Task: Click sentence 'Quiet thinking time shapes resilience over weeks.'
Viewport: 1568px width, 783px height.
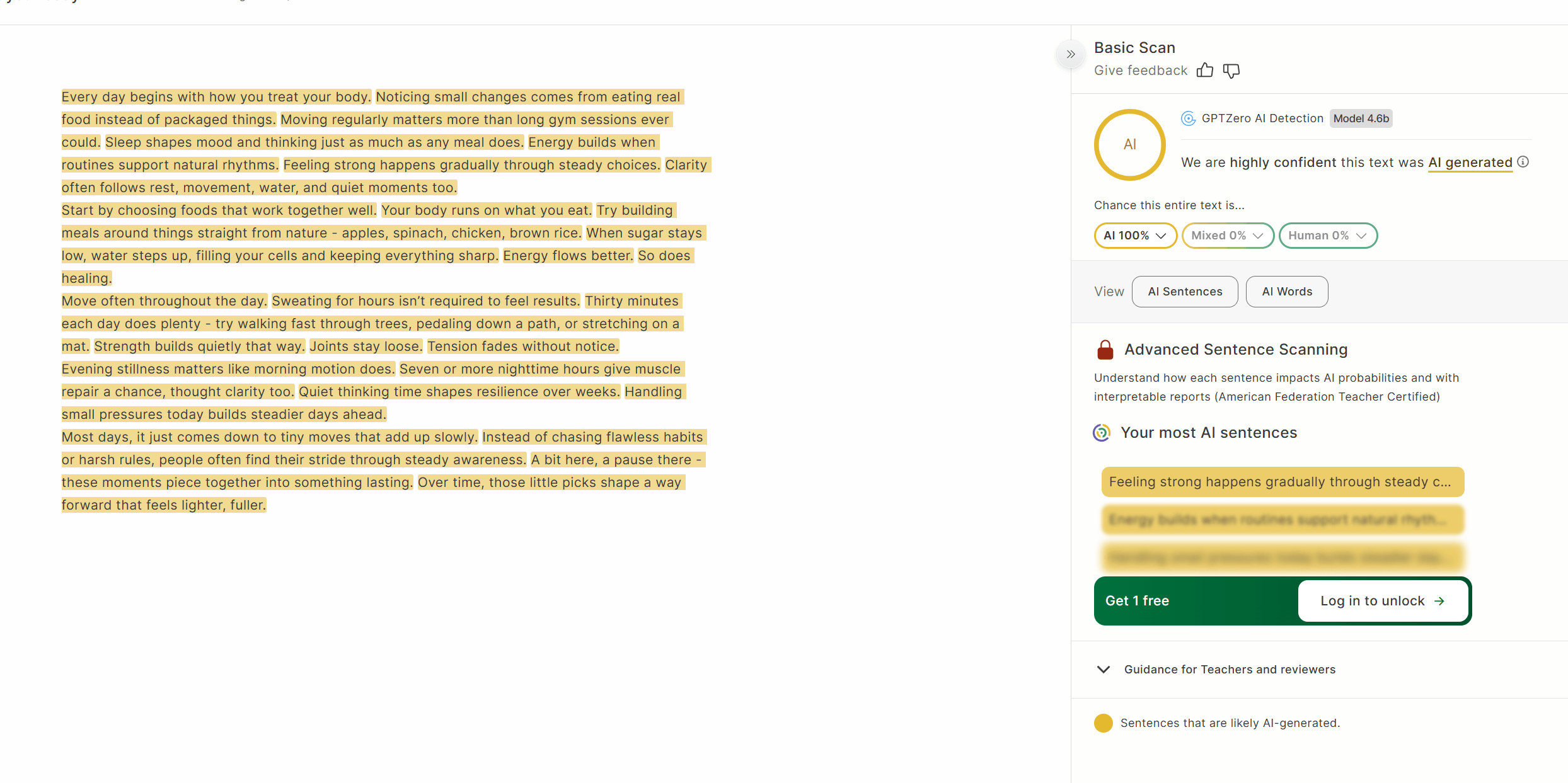Action: tap(459, 392)
